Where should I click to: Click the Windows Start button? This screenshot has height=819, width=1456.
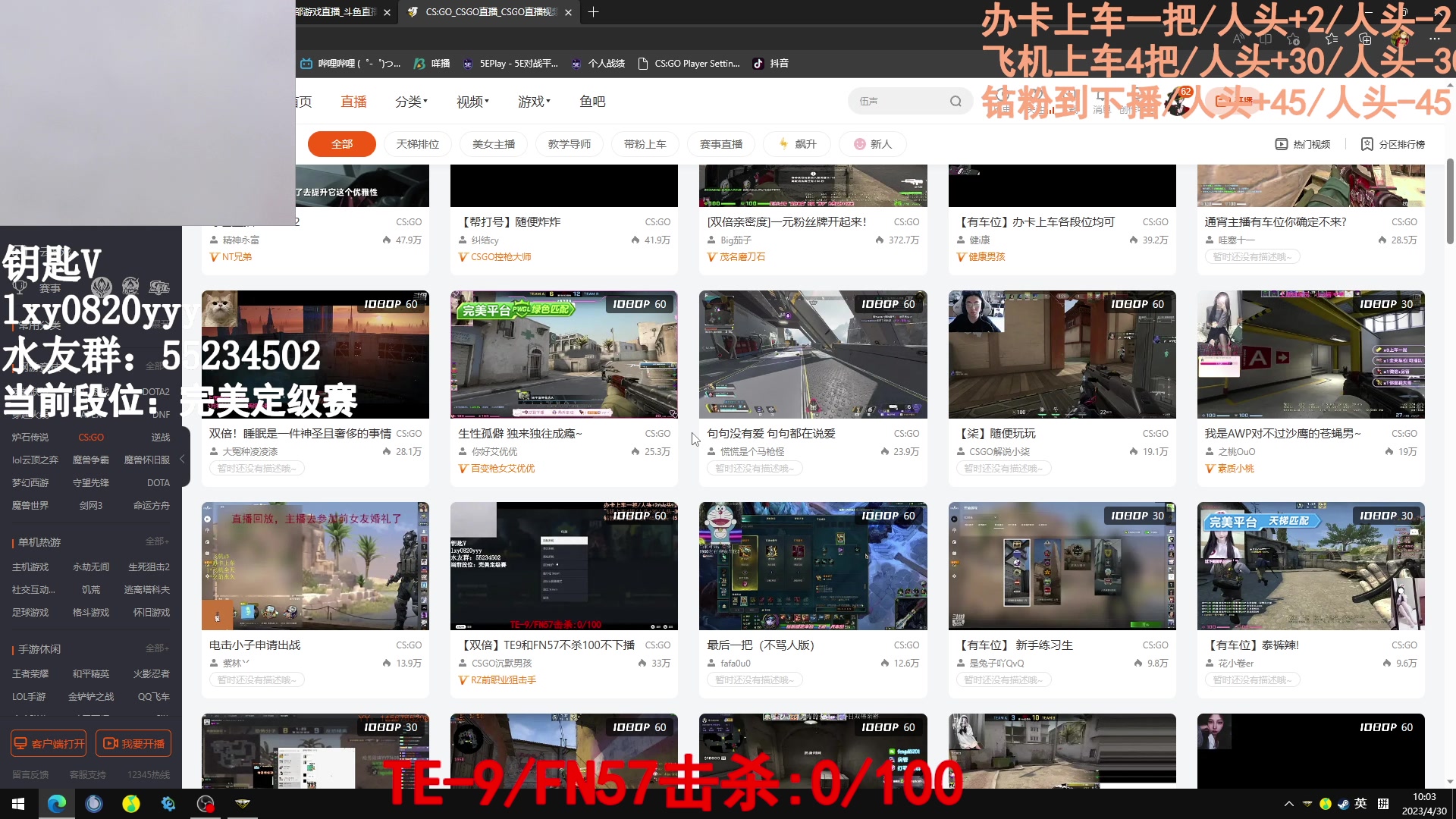pos(18,804)
